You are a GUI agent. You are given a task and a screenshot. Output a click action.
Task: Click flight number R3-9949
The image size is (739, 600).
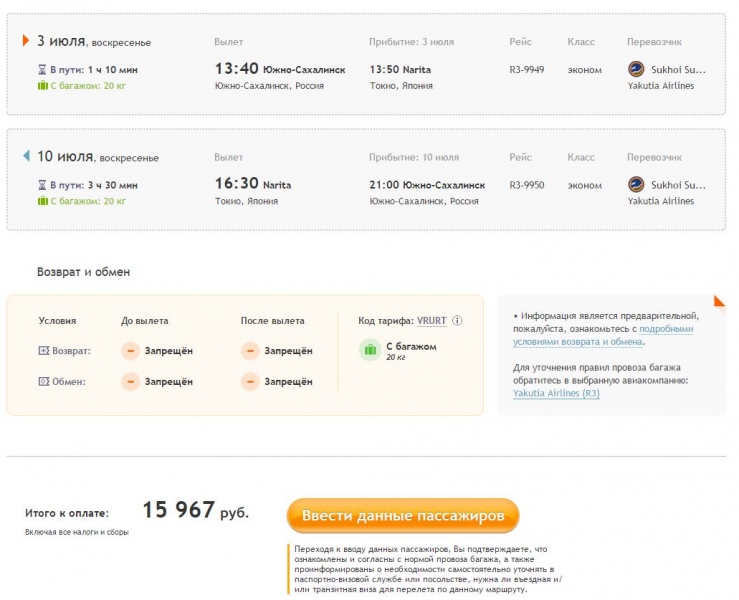tap(527, 70)
